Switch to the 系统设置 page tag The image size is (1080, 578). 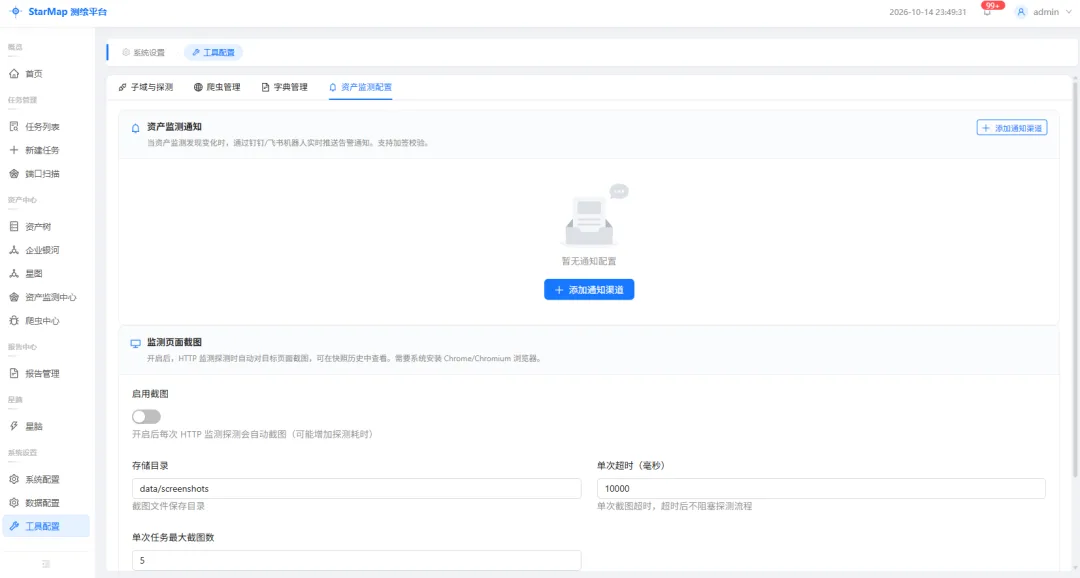coord(143,52)
